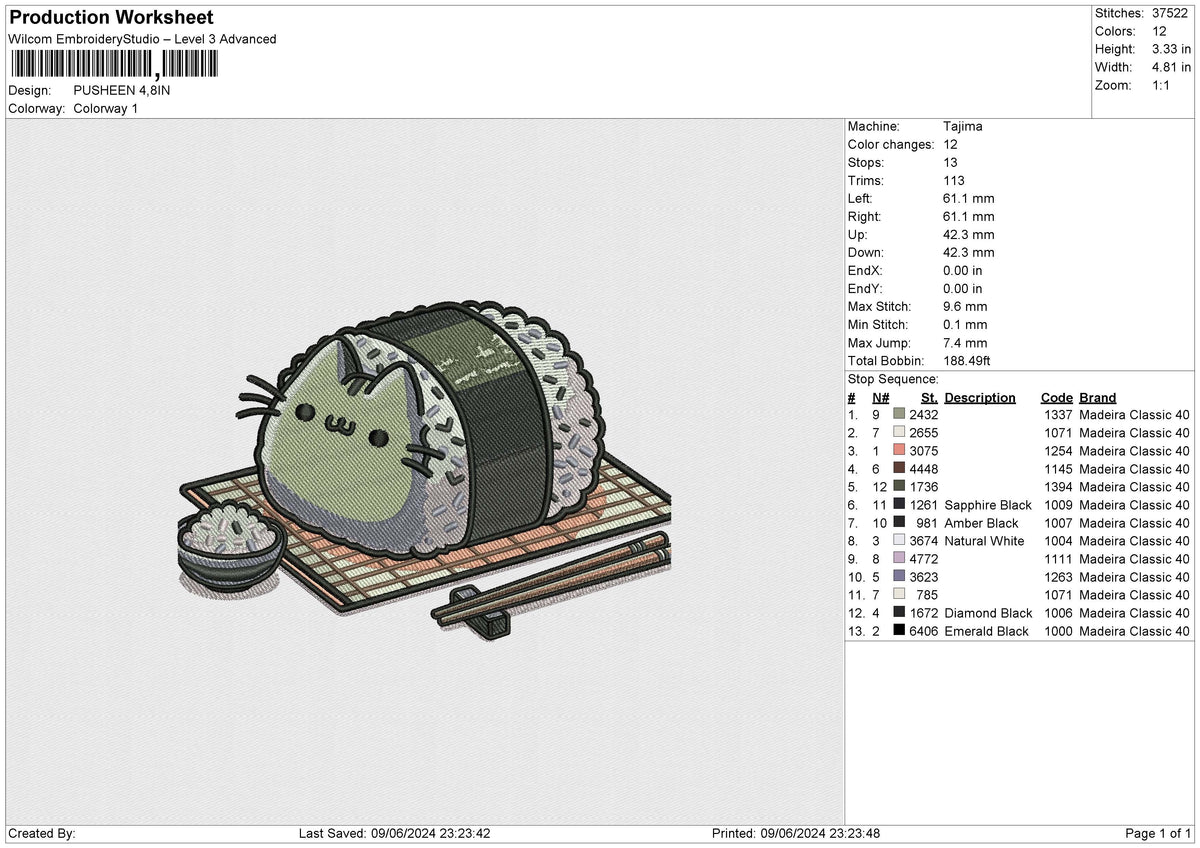Click the Emerald Black color swatch
The width and height of the screenshot is (1200, 848).
coord(899,631)
